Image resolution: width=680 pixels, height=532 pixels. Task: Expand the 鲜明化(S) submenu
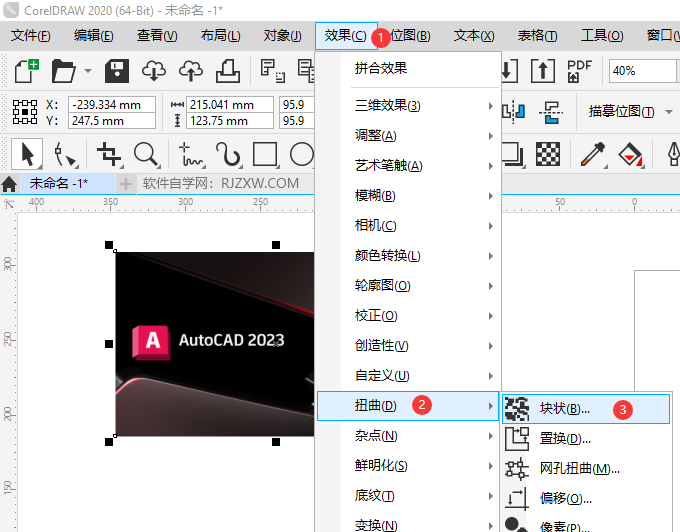pyautogui.click(x=408, y=466)
